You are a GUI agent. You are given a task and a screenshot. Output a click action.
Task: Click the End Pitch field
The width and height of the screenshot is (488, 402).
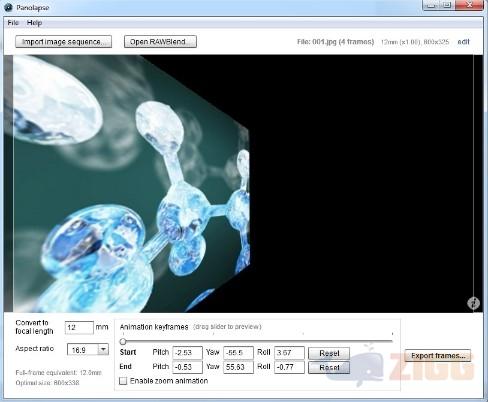(187, 367)
